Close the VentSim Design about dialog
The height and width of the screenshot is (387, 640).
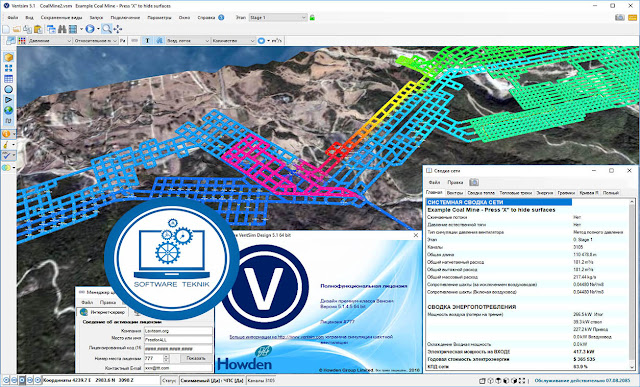click(x=416, y=235)
